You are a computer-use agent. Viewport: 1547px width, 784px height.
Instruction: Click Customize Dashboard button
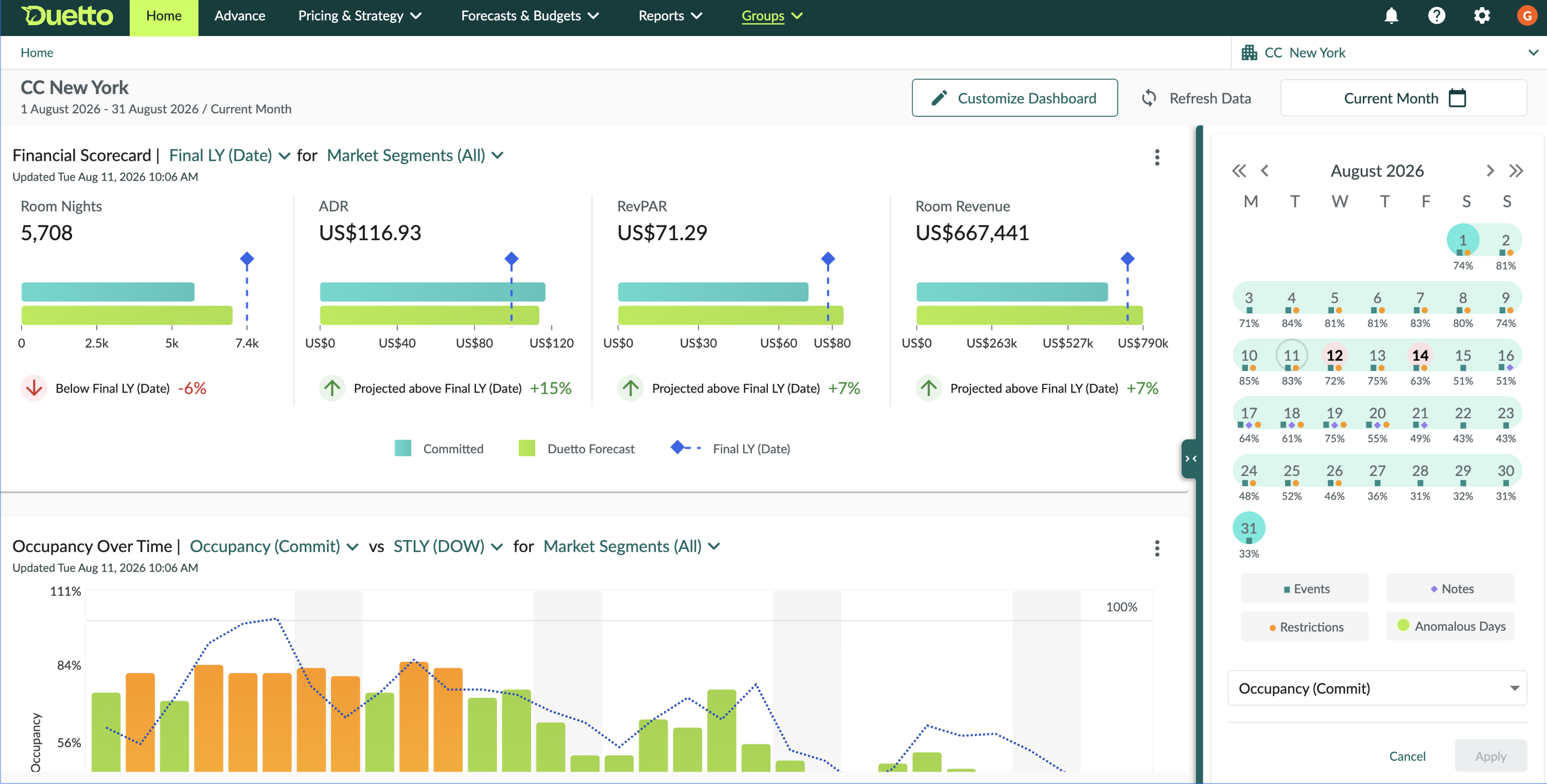point(1014,98)
